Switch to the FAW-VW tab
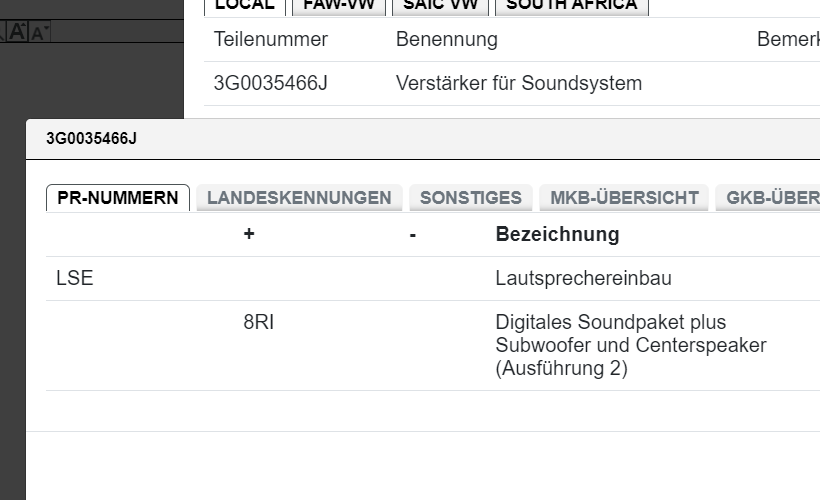This screenshot has height=500, width=820. click(338, 5)
